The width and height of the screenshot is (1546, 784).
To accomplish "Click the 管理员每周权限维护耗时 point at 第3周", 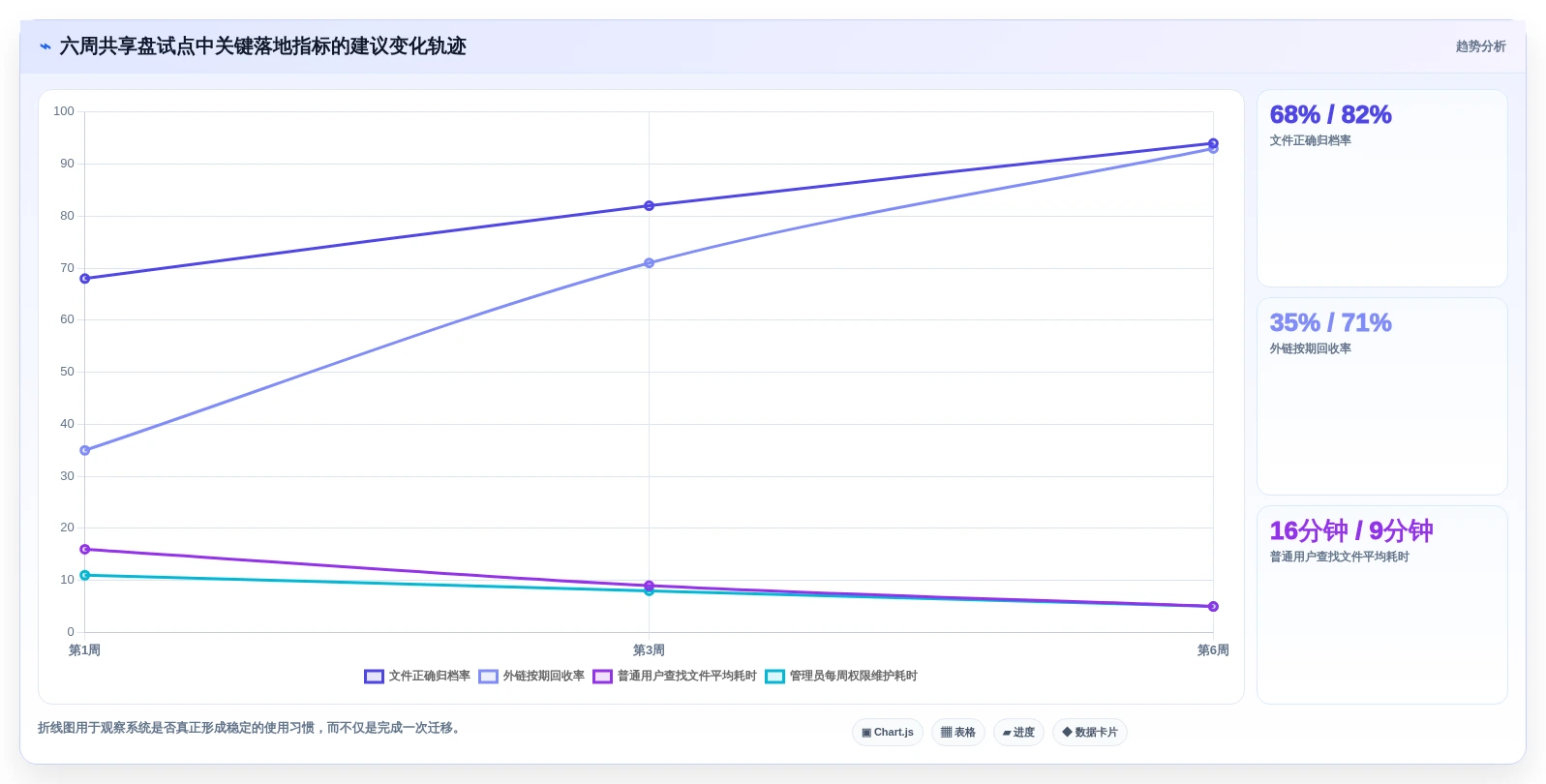I will point(649,591).
